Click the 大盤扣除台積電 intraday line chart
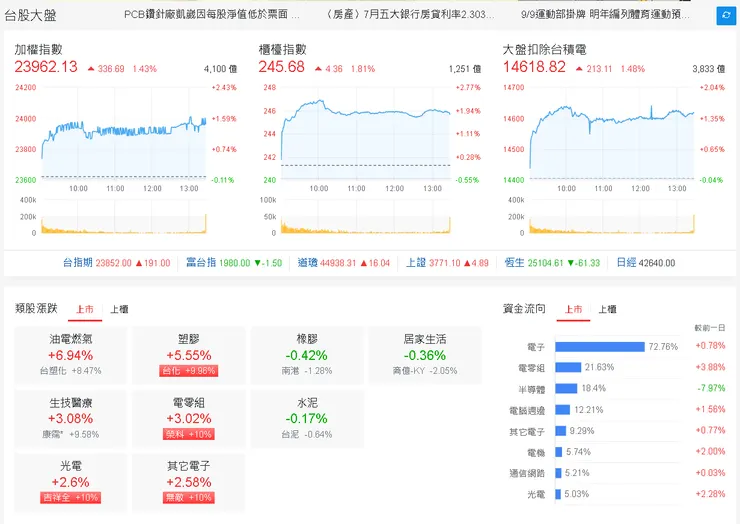The image size is (740, 524). [612, 135]
